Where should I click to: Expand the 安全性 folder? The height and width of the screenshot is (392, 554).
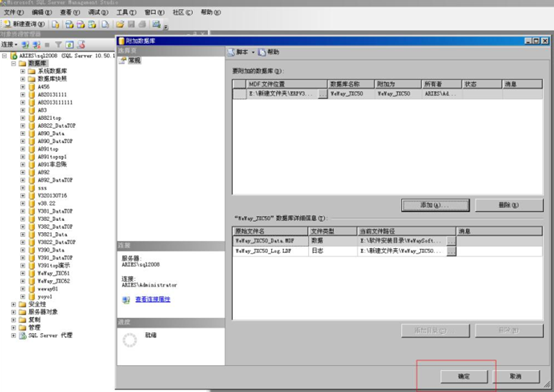coord(13,304)
